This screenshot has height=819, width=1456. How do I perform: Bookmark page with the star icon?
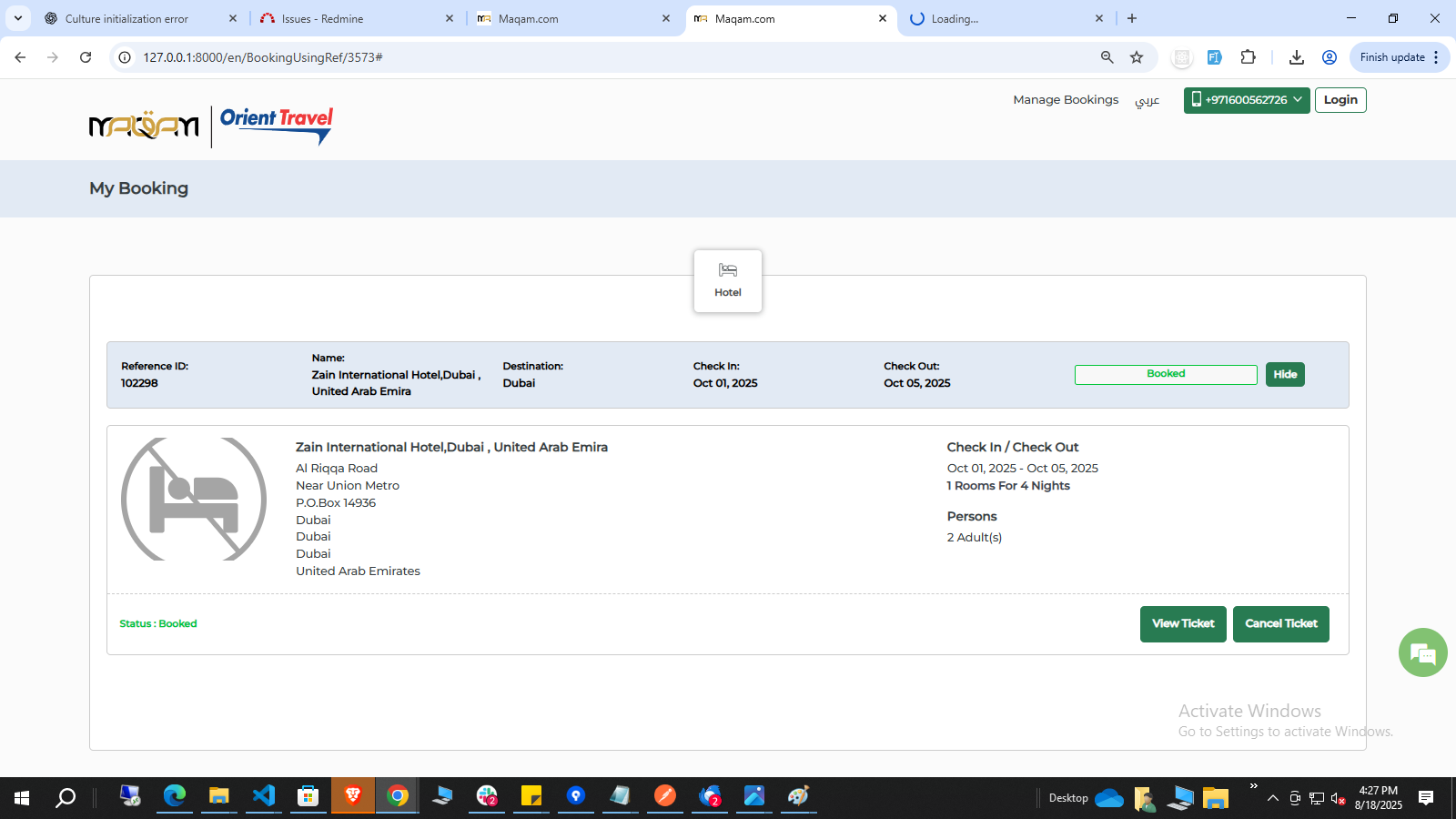(1137, 57)
